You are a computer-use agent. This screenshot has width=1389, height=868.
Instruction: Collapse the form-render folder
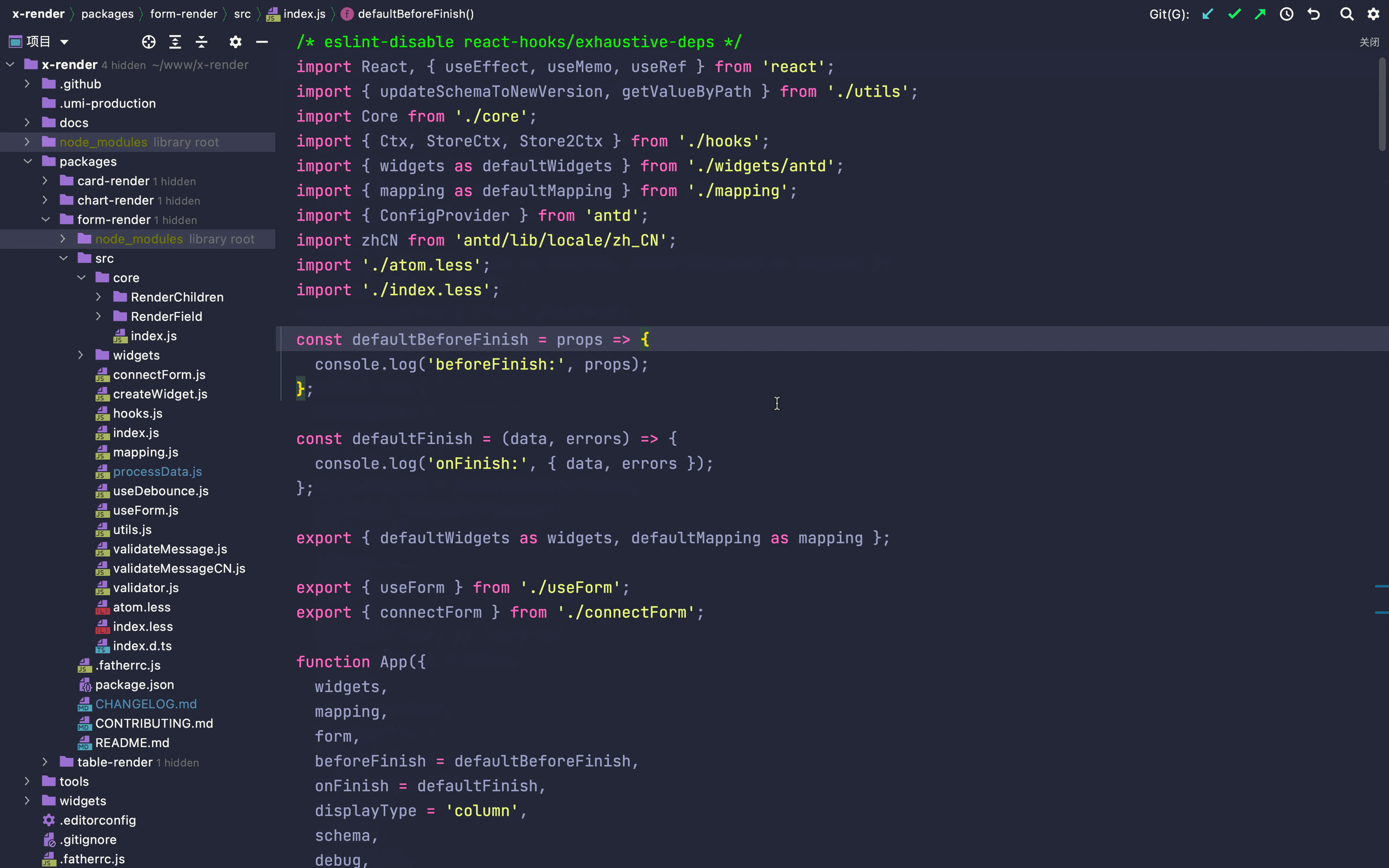pos(45,219)
